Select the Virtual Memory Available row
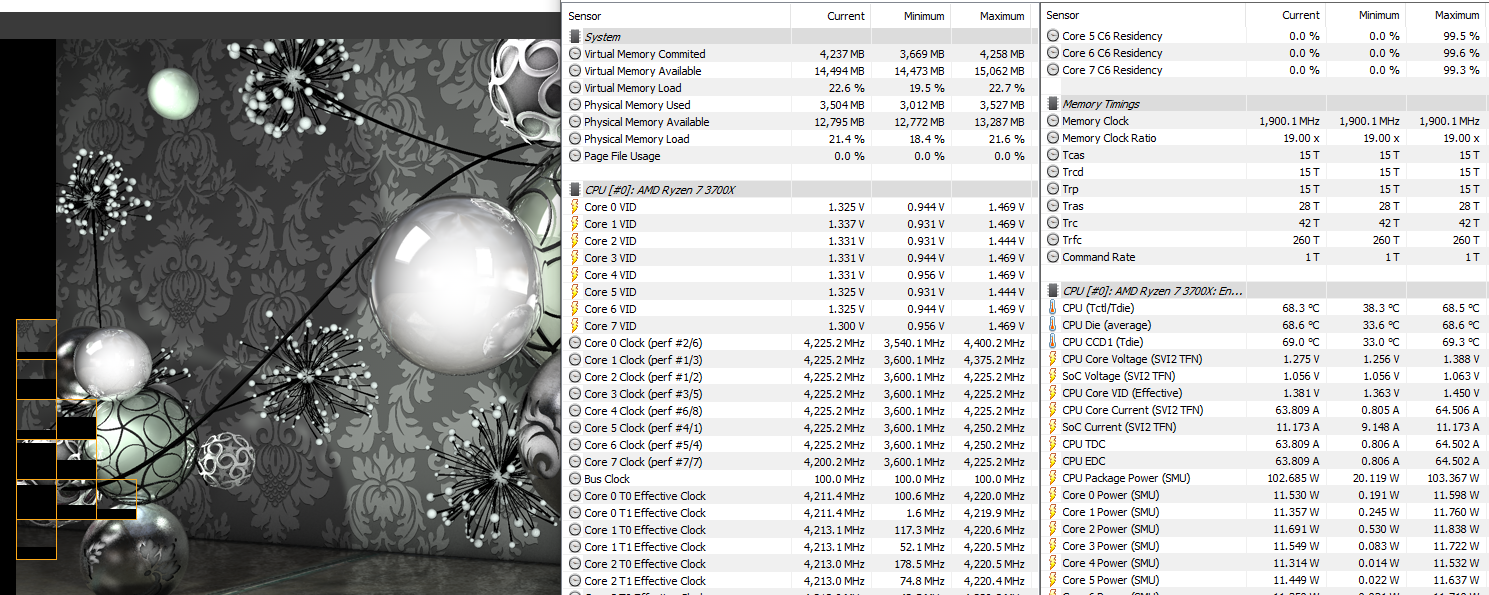This screenshot has height=595, width=1489. coord(798,71)
